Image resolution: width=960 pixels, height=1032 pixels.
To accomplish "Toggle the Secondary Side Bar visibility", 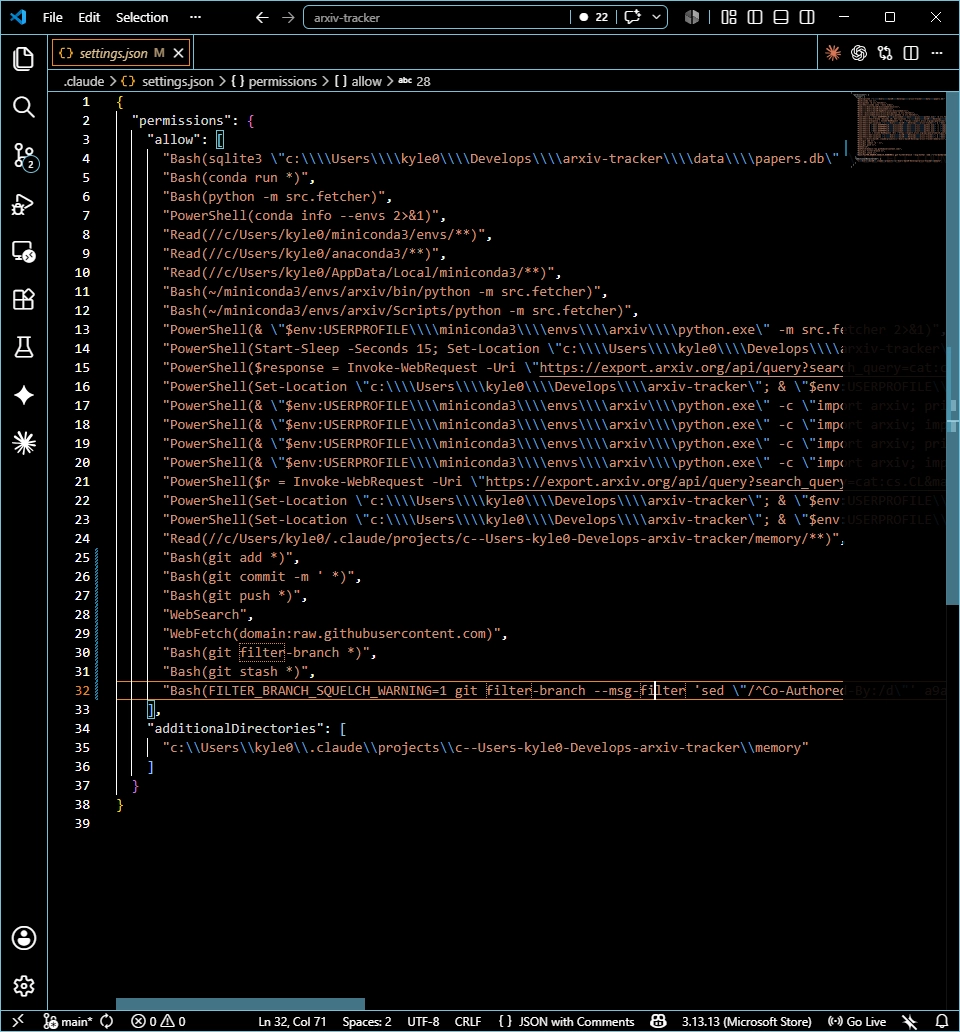I will [807, 17].
